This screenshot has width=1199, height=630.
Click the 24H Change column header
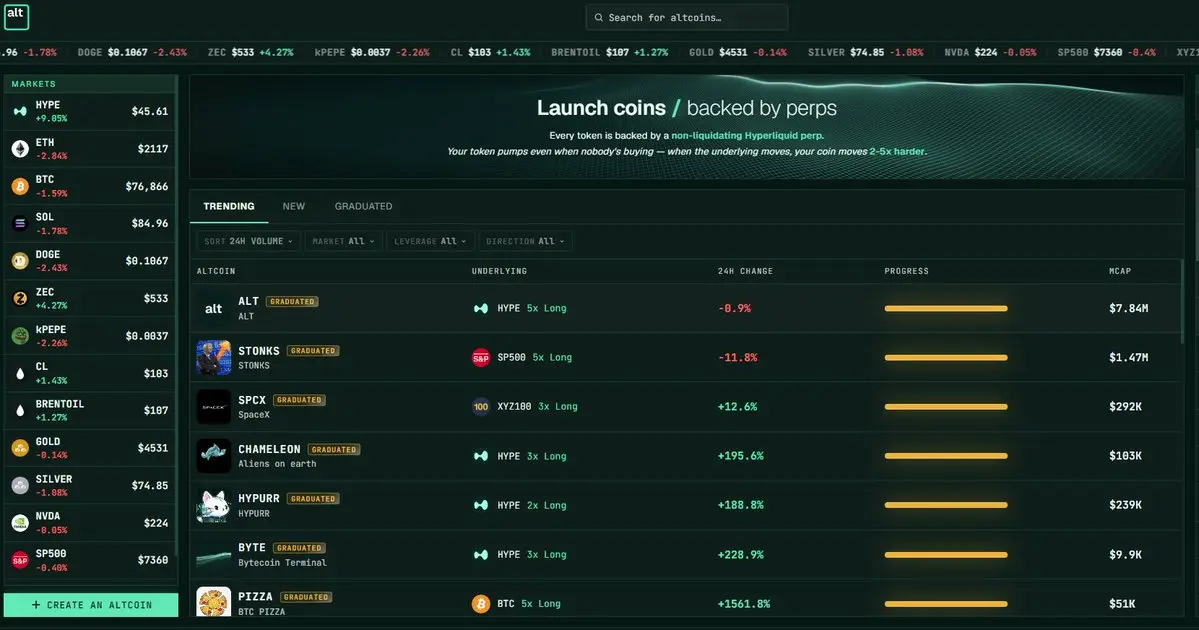(745, 271)
